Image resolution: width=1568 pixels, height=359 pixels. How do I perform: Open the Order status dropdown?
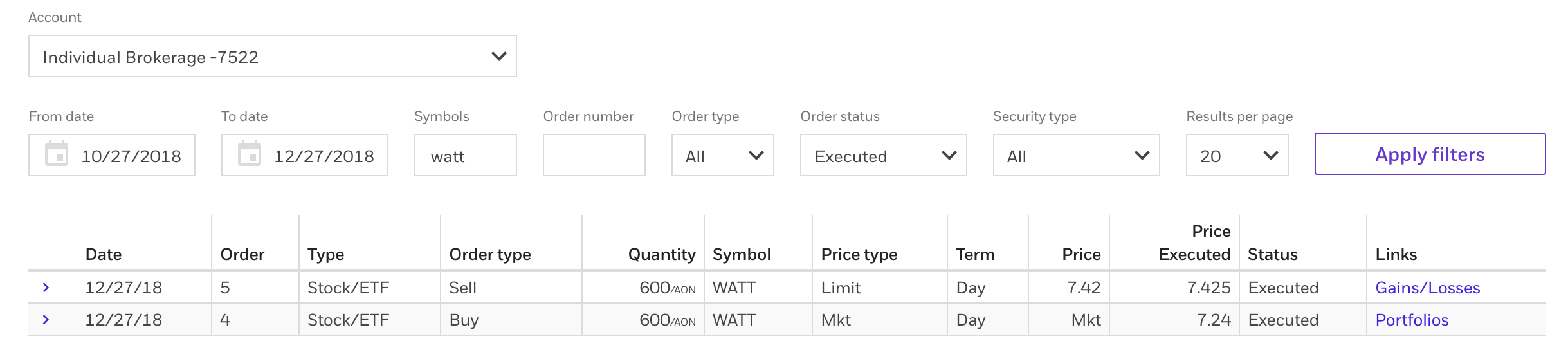[883, 156]
